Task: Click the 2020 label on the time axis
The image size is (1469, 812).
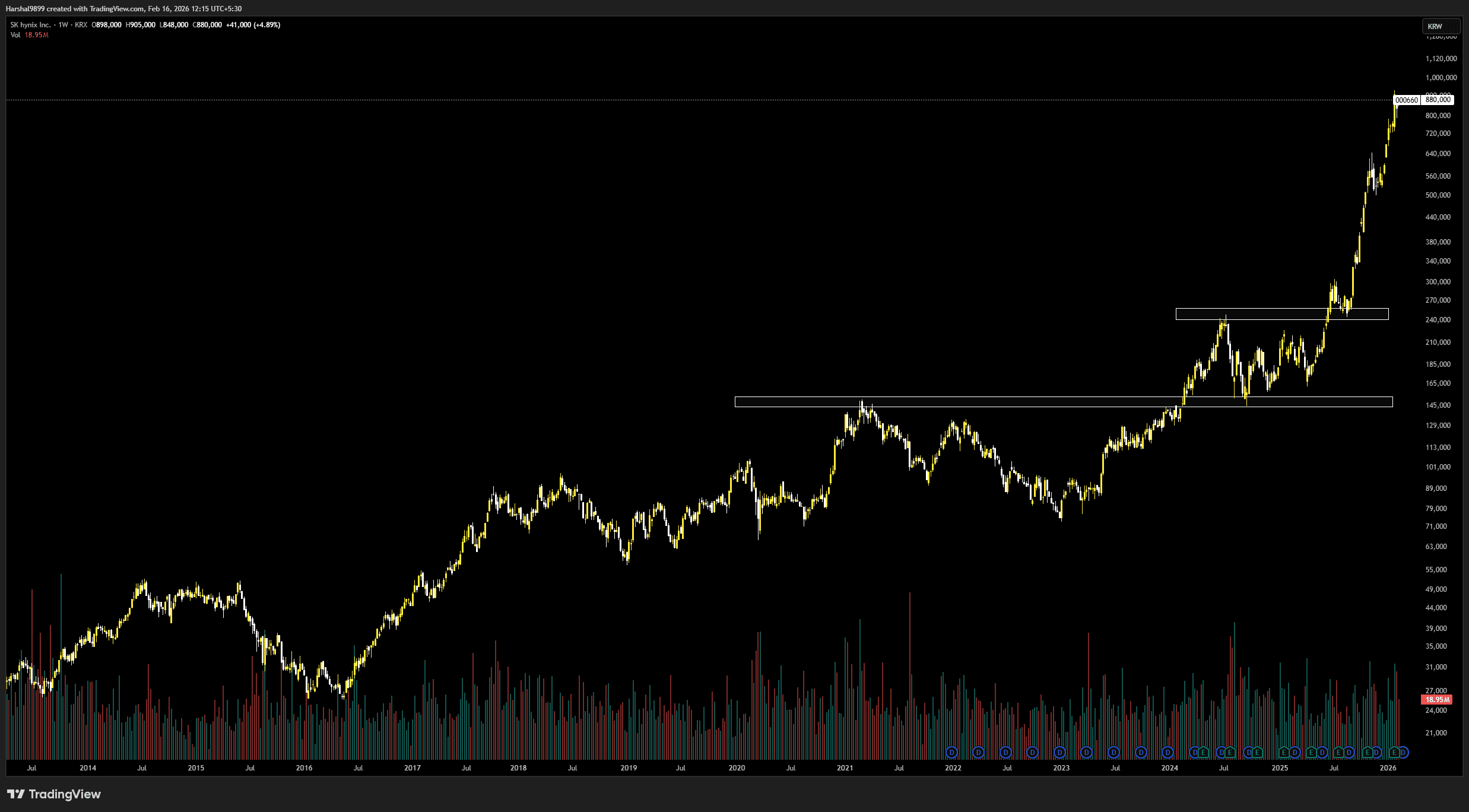Action: 737,768
